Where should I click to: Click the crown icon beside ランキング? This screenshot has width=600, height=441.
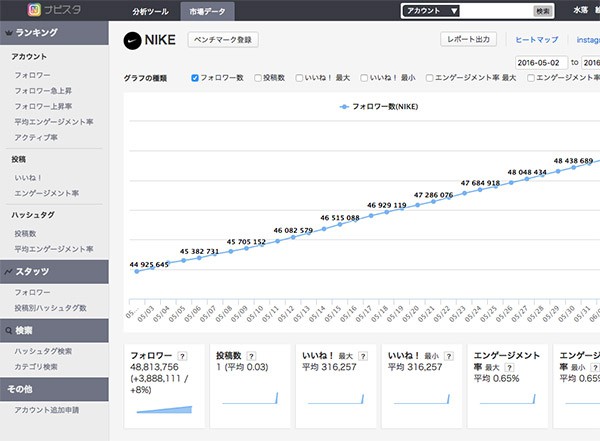9,32
